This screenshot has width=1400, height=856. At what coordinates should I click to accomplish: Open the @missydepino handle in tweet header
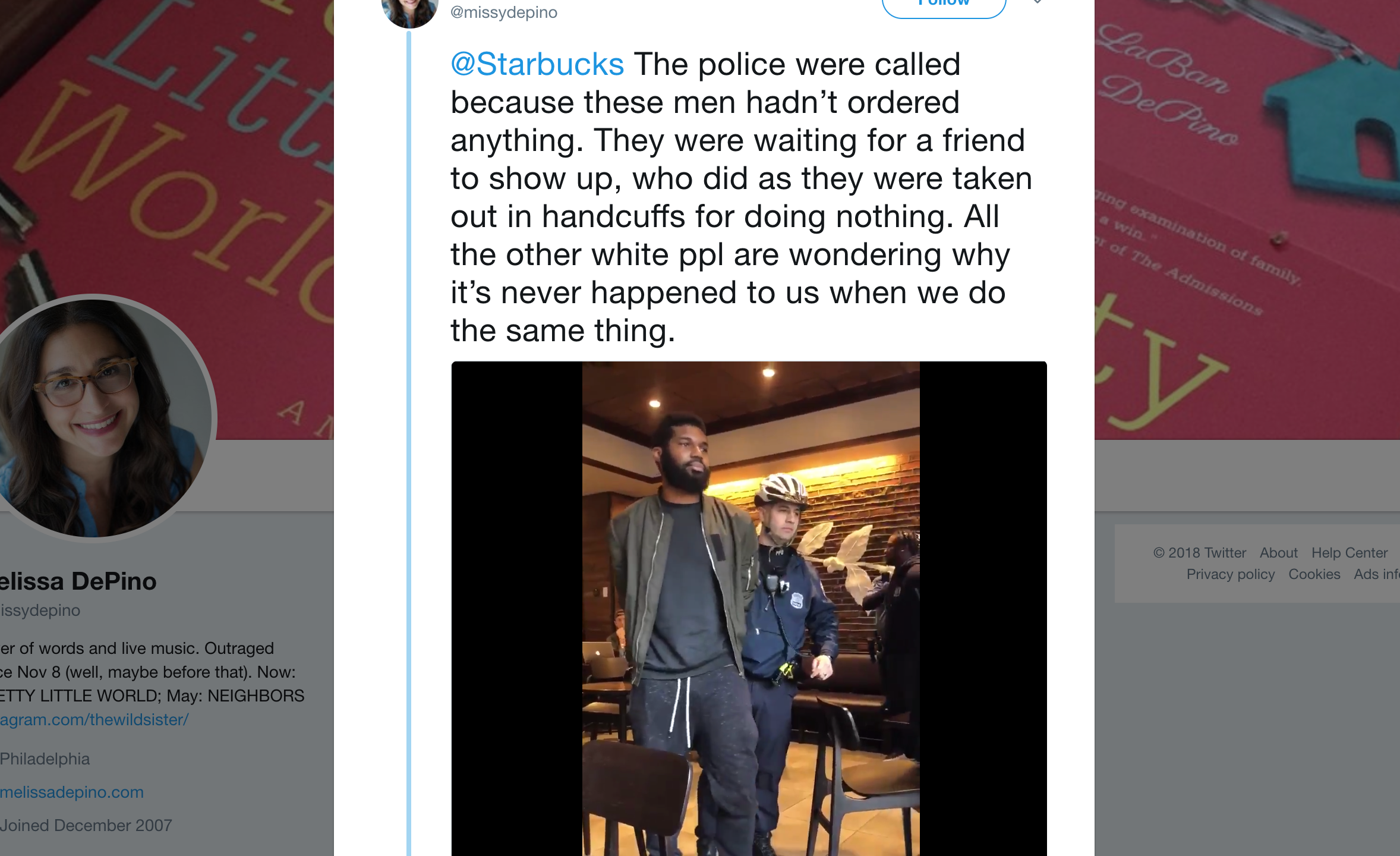(504, 12)
